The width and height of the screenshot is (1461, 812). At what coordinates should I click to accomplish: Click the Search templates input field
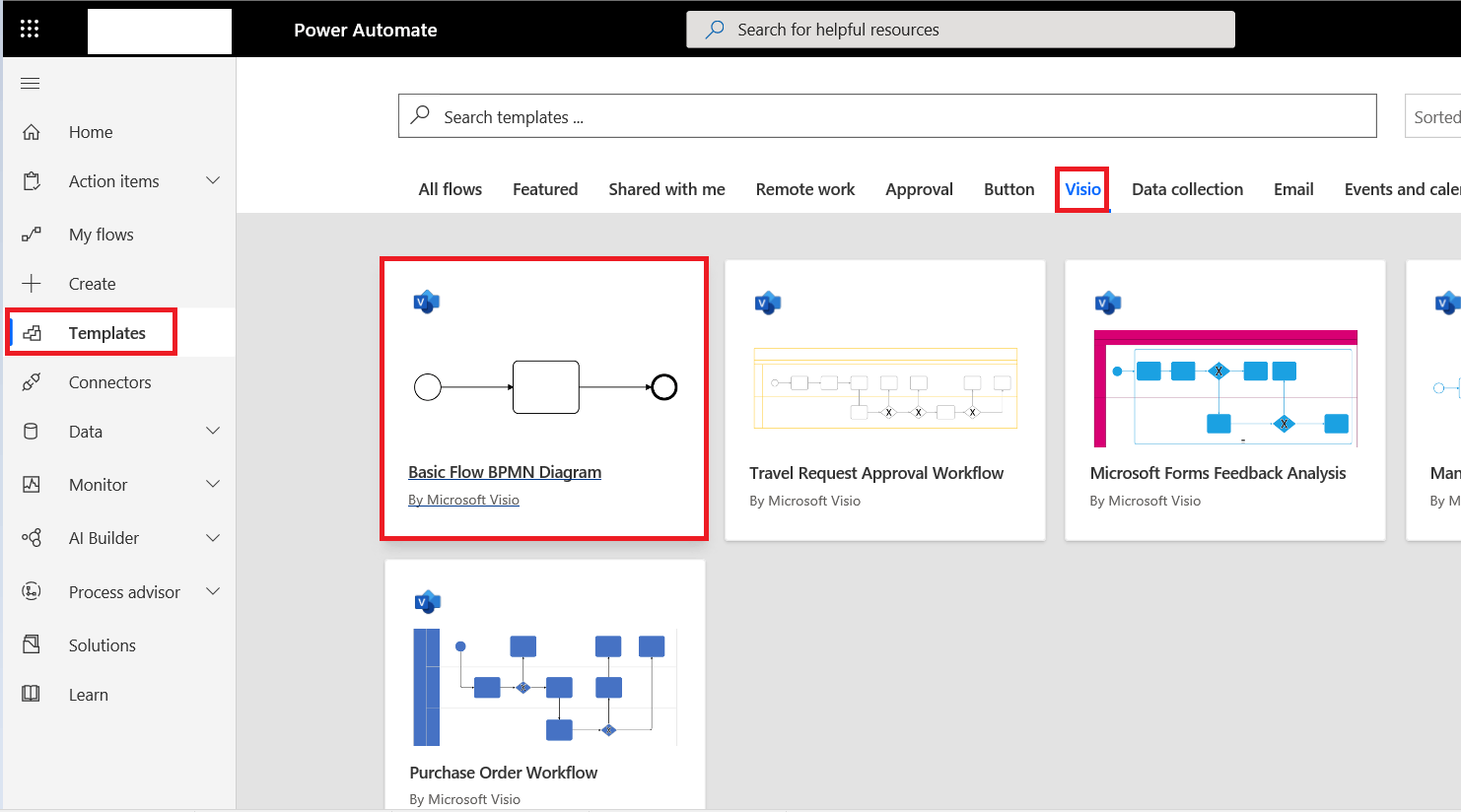tap(887, 116)
